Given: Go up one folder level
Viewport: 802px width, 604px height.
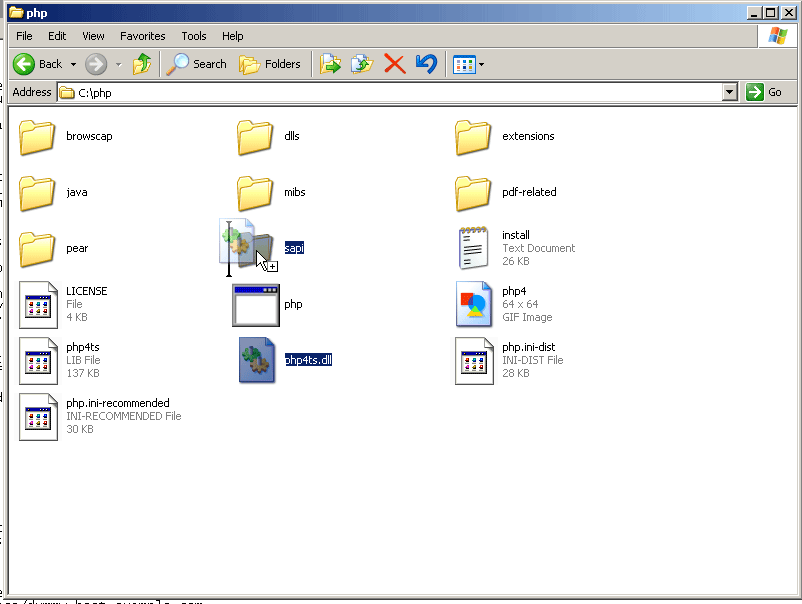Looking at the screenshot, I should pyautogui.click(x=142, y=64).
